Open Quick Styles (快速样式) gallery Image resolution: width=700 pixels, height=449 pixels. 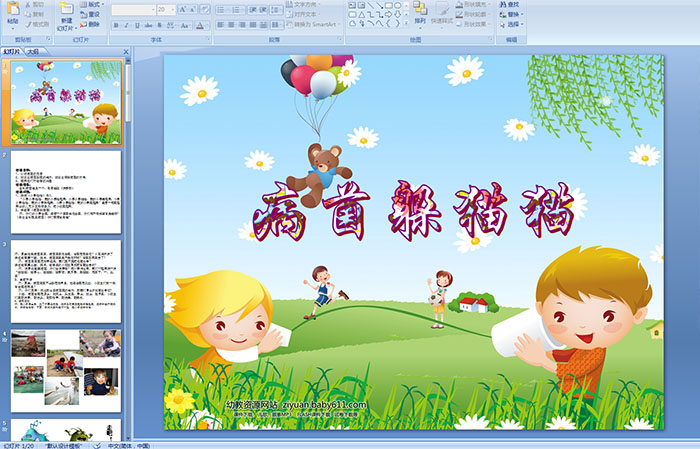coord(442,14)
